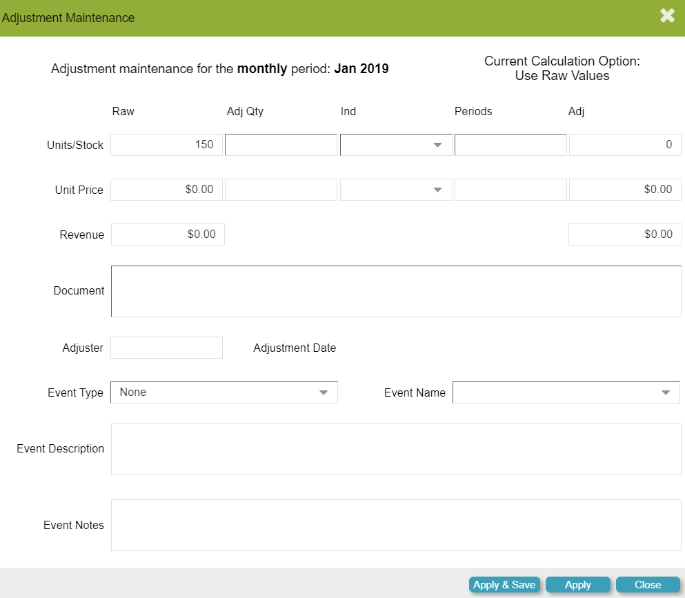Select the Units/Stock Raw value field
Viewport: 685px width, 598px height.
pos(167,145)
